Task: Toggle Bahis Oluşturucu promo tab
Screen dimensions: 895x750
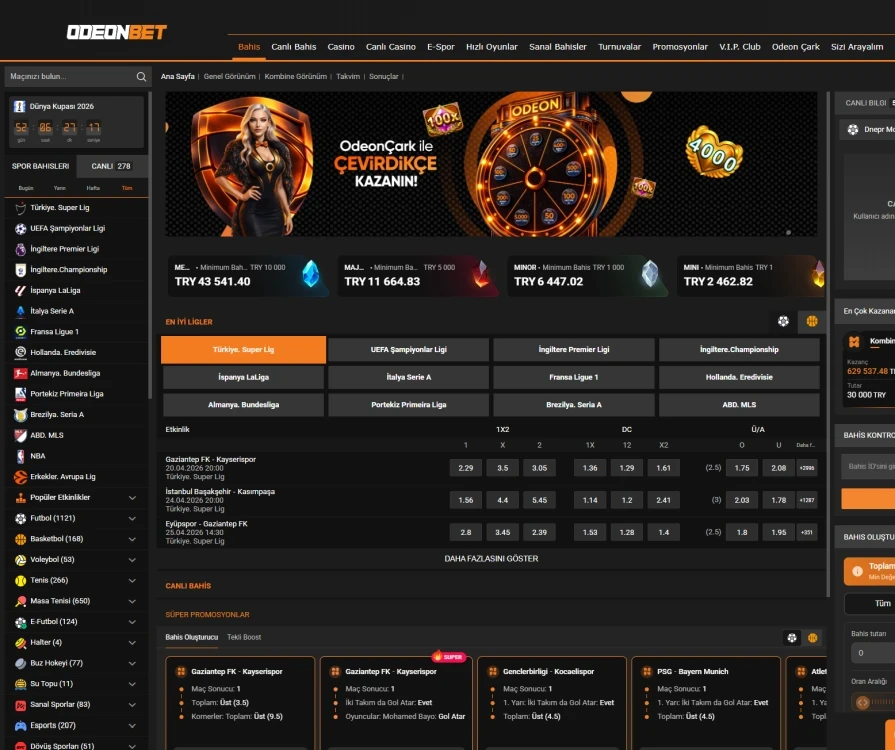Action: tap(192, 637)
